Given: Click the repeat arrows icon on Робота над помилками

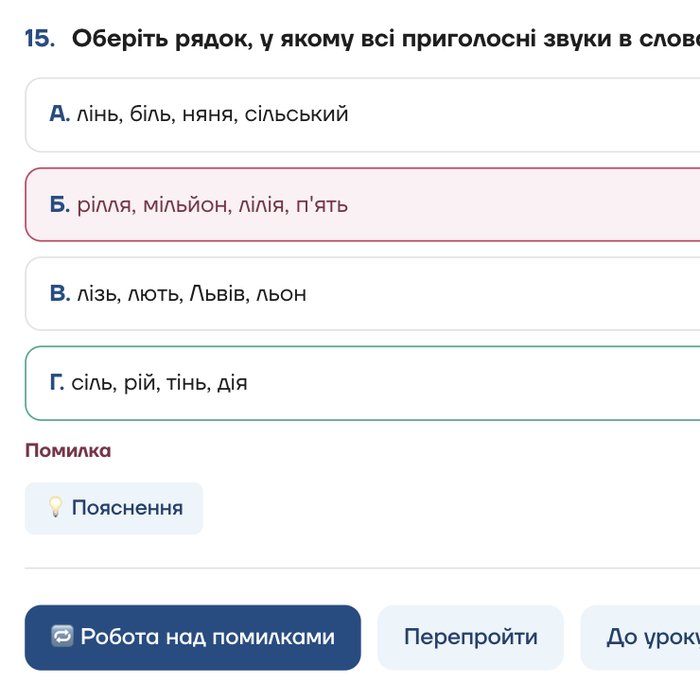Looking at the screenshot, I should [x=62, y=636].
